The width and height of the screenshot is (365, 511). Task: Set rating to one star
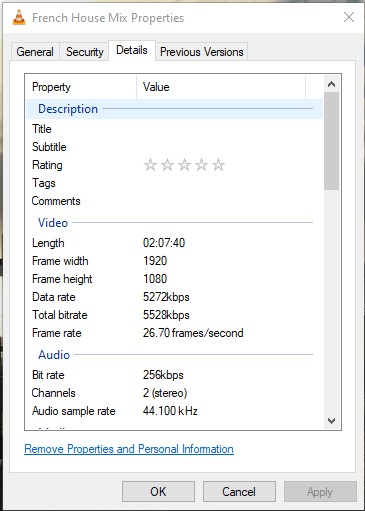click(x=150, y=165)
